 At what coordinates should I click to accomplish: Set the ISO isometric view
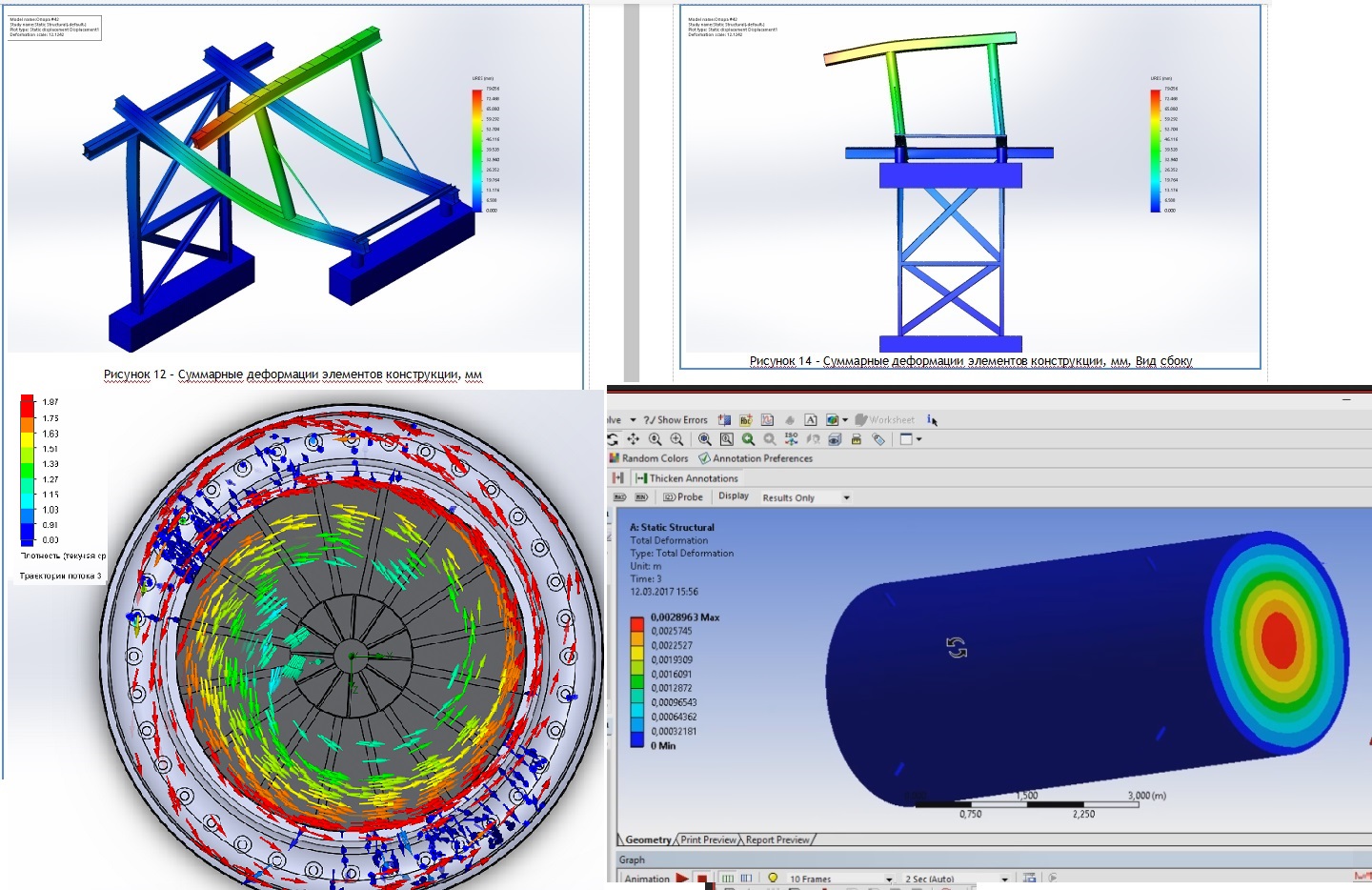[792, 439]
